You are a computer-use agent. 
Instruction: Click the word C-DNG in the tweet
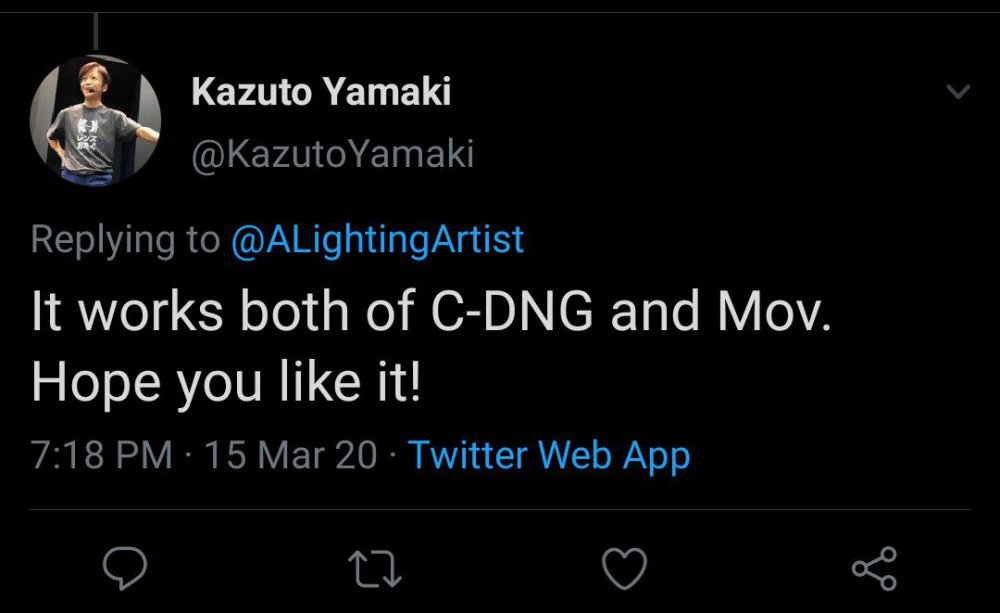512,311
